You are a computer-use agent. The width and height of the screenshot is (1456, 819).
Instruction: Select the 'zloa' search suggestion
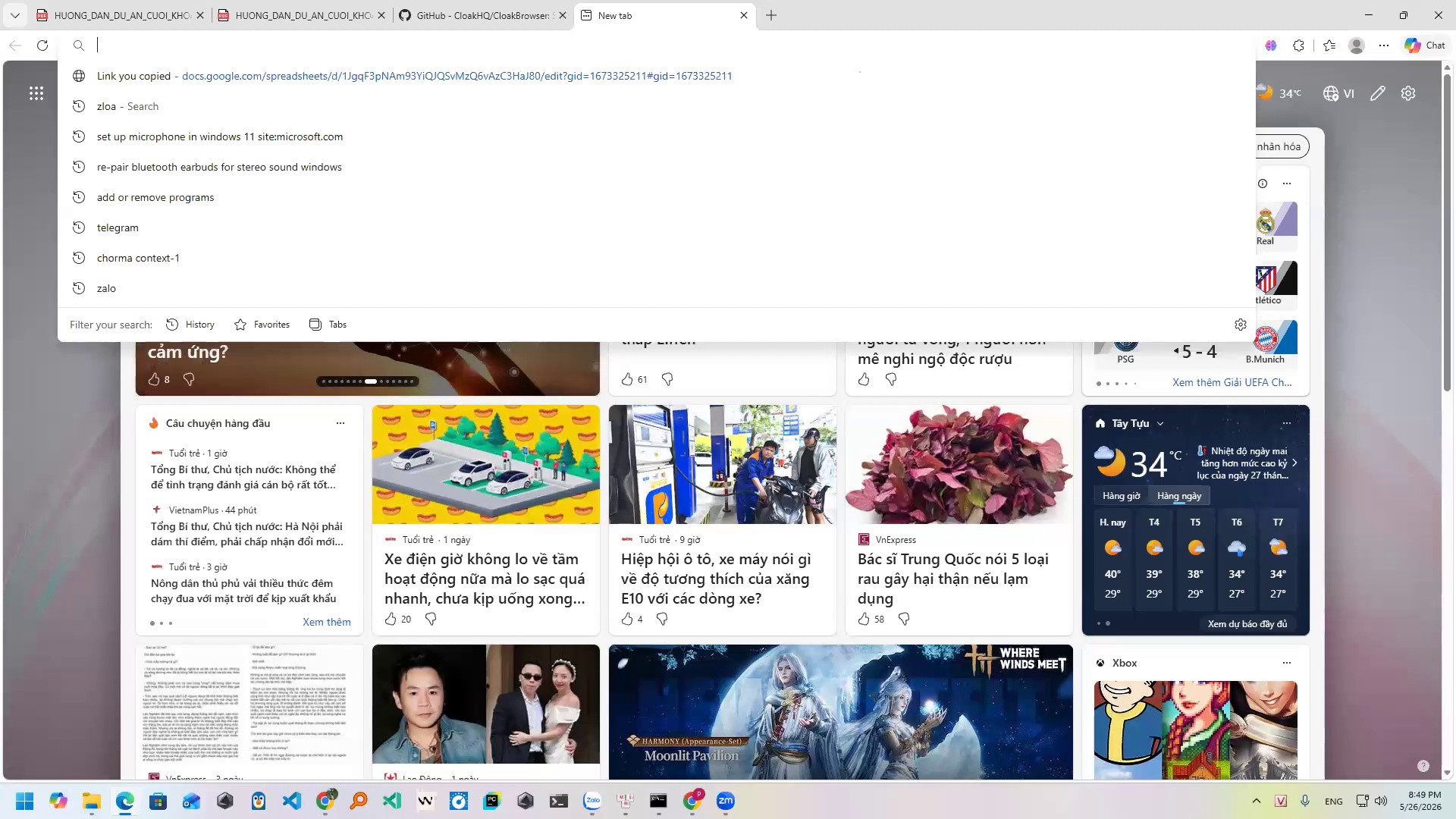[657, 106]
